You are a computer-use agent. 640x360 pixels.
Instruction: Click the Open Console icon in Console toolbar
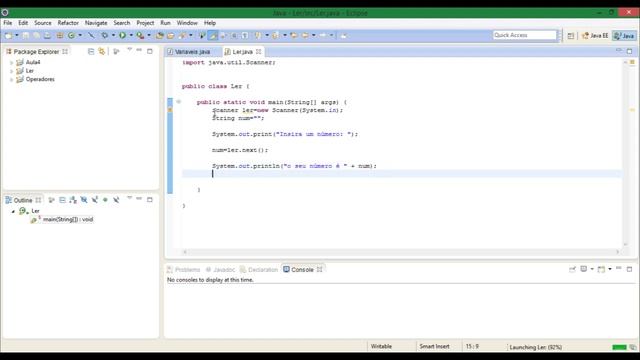(x=601, y=269)
